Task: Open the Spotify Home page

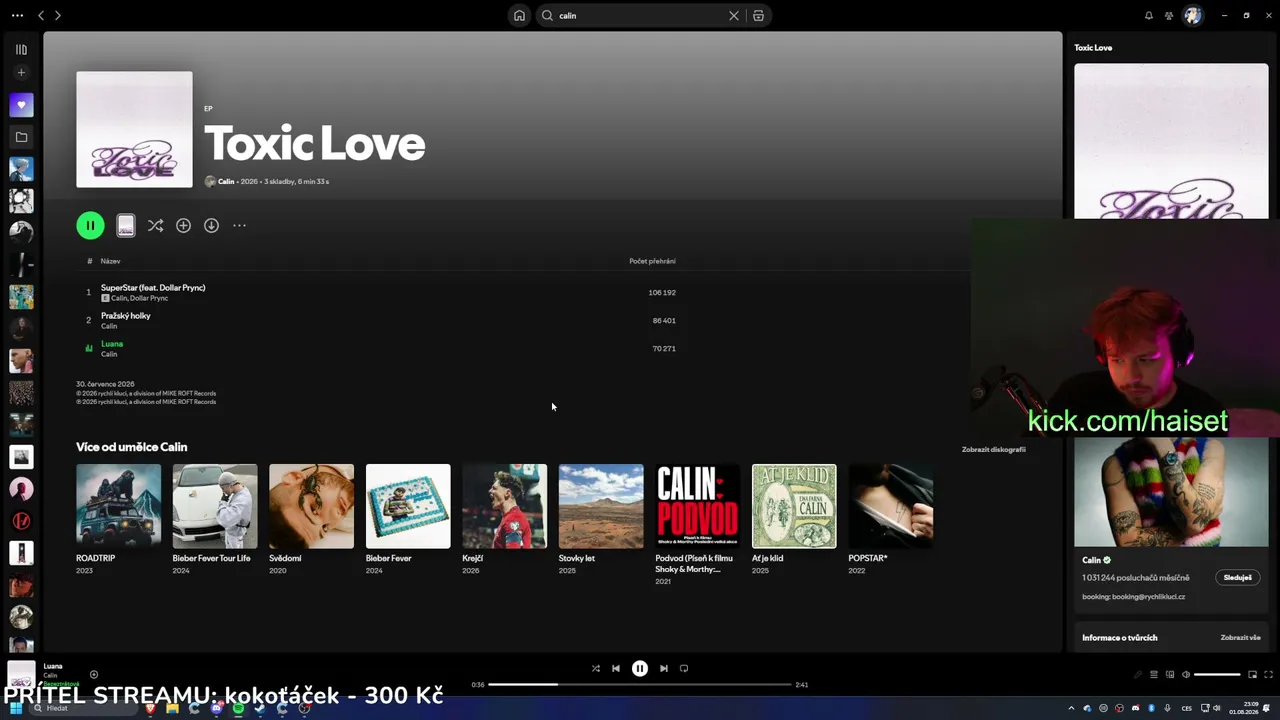Action: click(519, 15)
